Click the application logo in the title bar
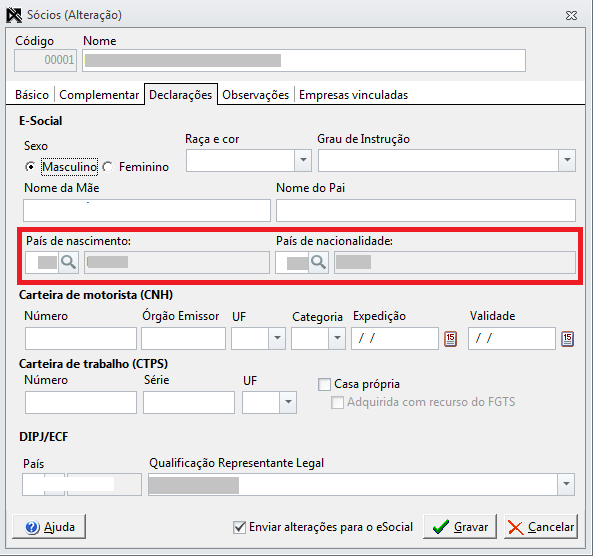593x557 pixels. [x=14, y=15]
